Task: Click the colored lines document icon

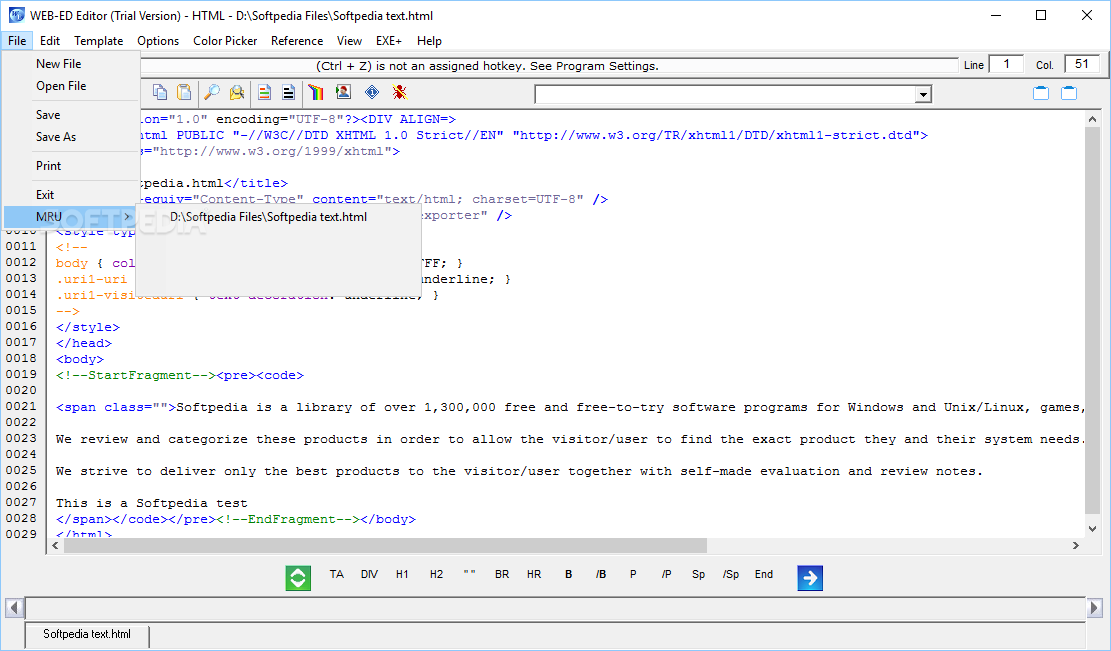Action: tap(264, 92)
